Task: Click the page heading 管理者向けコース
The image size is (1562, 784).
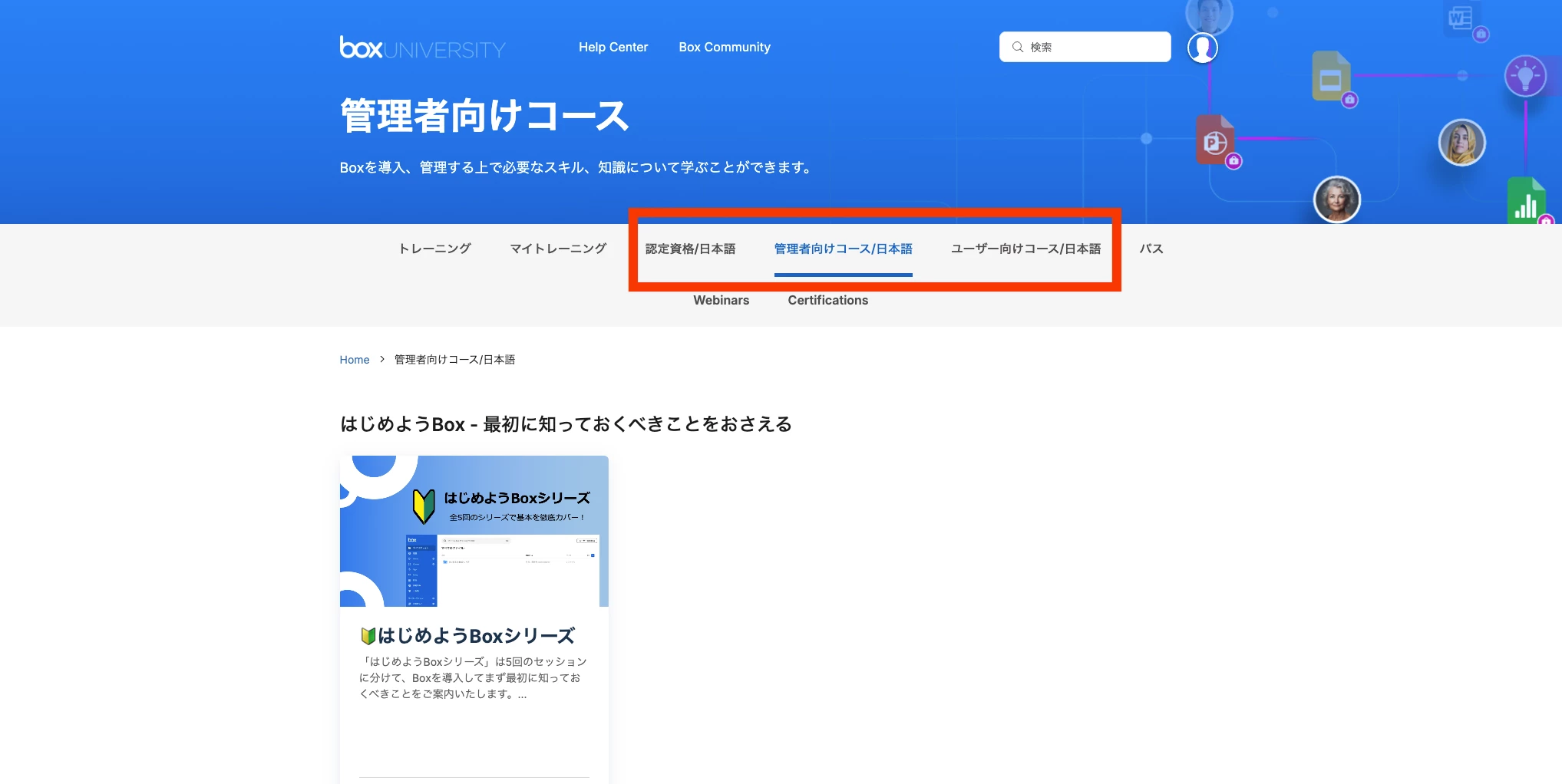Action: pyautogui.click(x=484, y=116)
